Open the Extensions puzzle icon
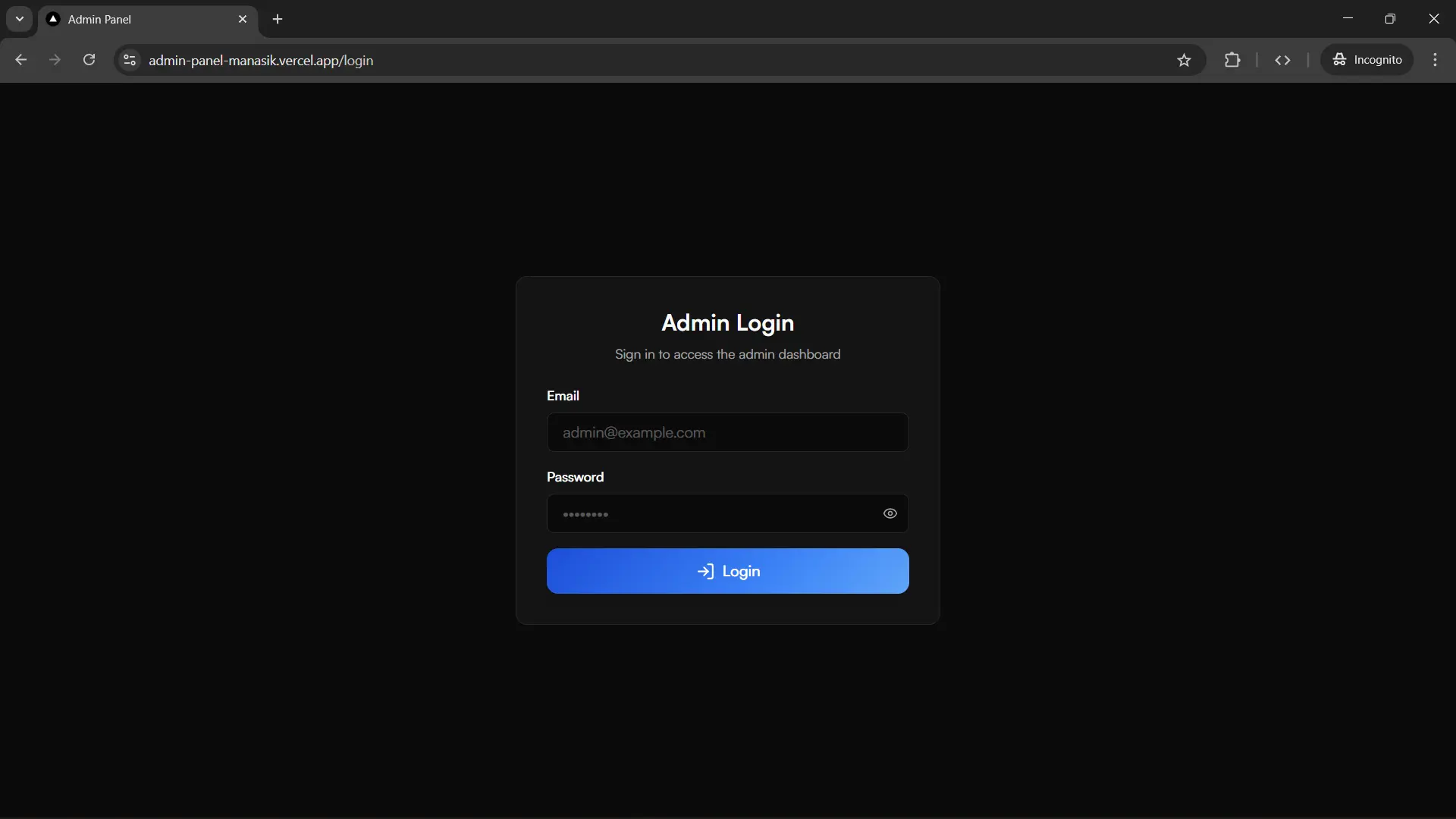 1232,60
